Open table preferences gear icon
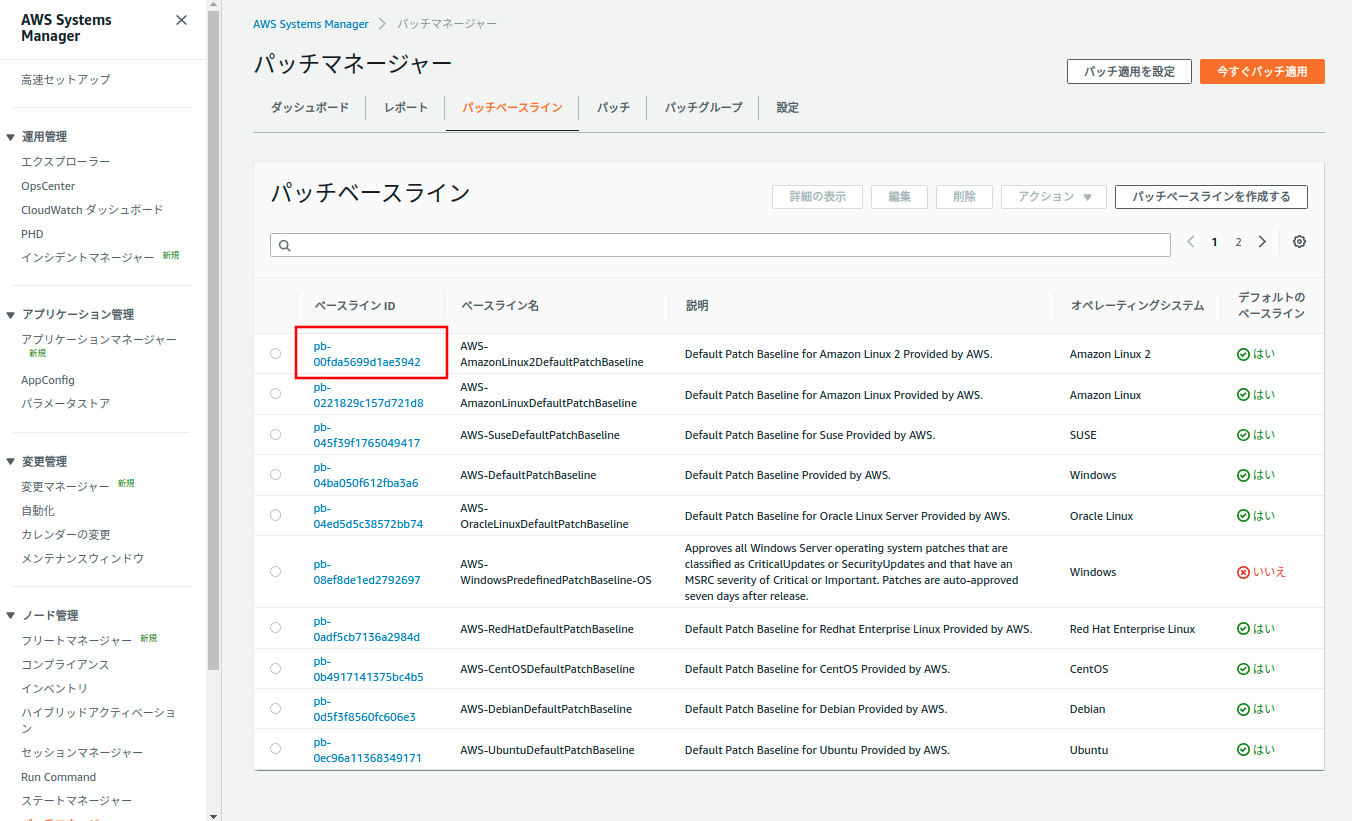The image size is (1352, 821). (1299, 242)
